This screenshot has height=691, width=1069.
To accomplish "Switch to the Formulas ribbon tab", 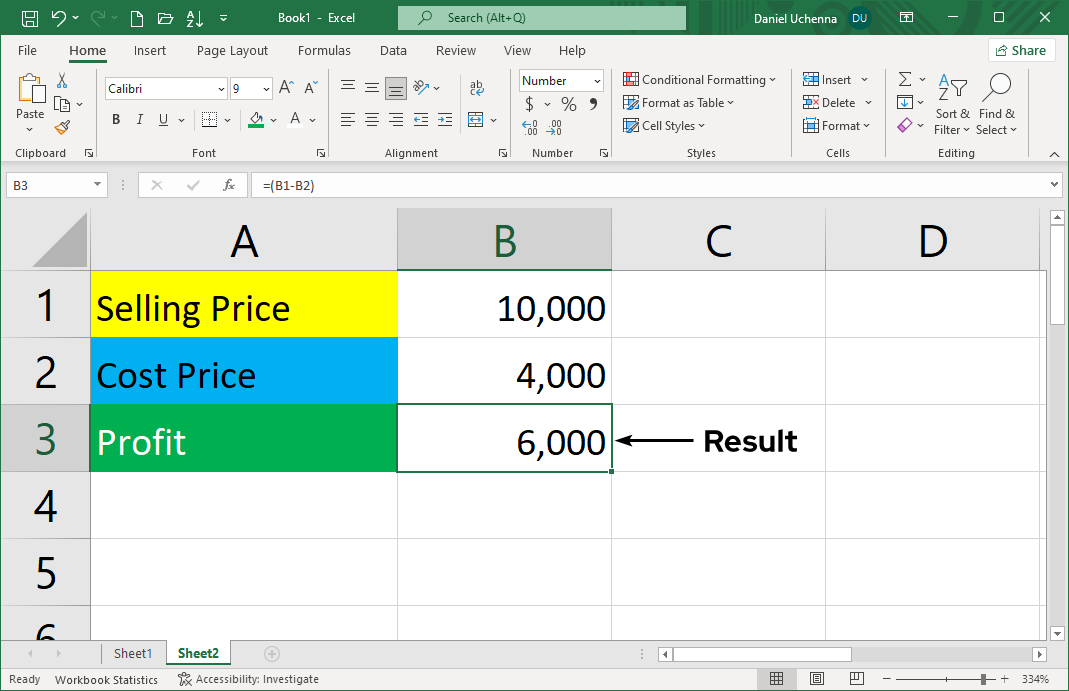I will pyautogui.click(x=324, y=50).
